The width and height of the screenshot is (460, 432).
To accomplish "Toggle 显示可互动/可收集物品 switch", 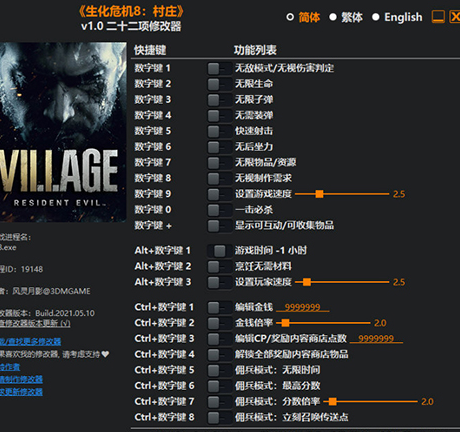I will click(219, 226).
